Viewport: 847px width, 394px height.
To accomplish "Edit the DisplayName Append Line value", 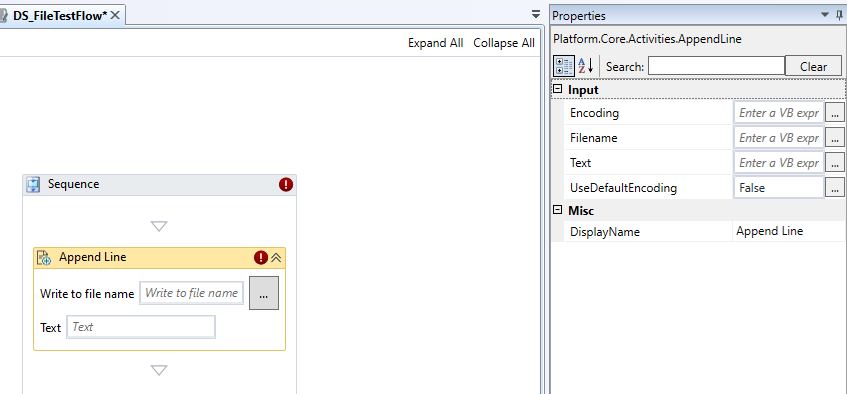I will point(789,231).
